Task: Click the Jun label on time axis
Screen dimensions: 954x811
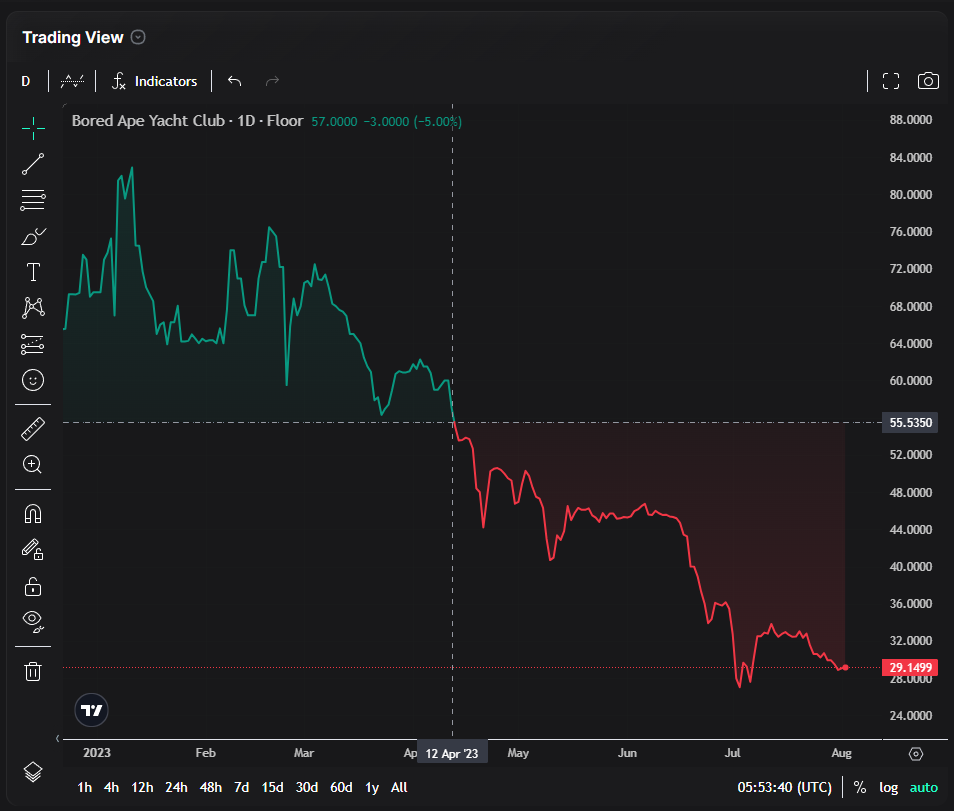Action: [x=627, y=753]
